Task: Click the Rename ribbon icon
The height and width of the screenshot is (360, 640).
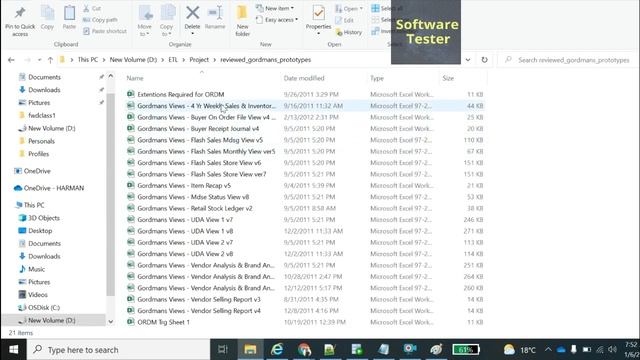Action: click(x=215, y=13)
